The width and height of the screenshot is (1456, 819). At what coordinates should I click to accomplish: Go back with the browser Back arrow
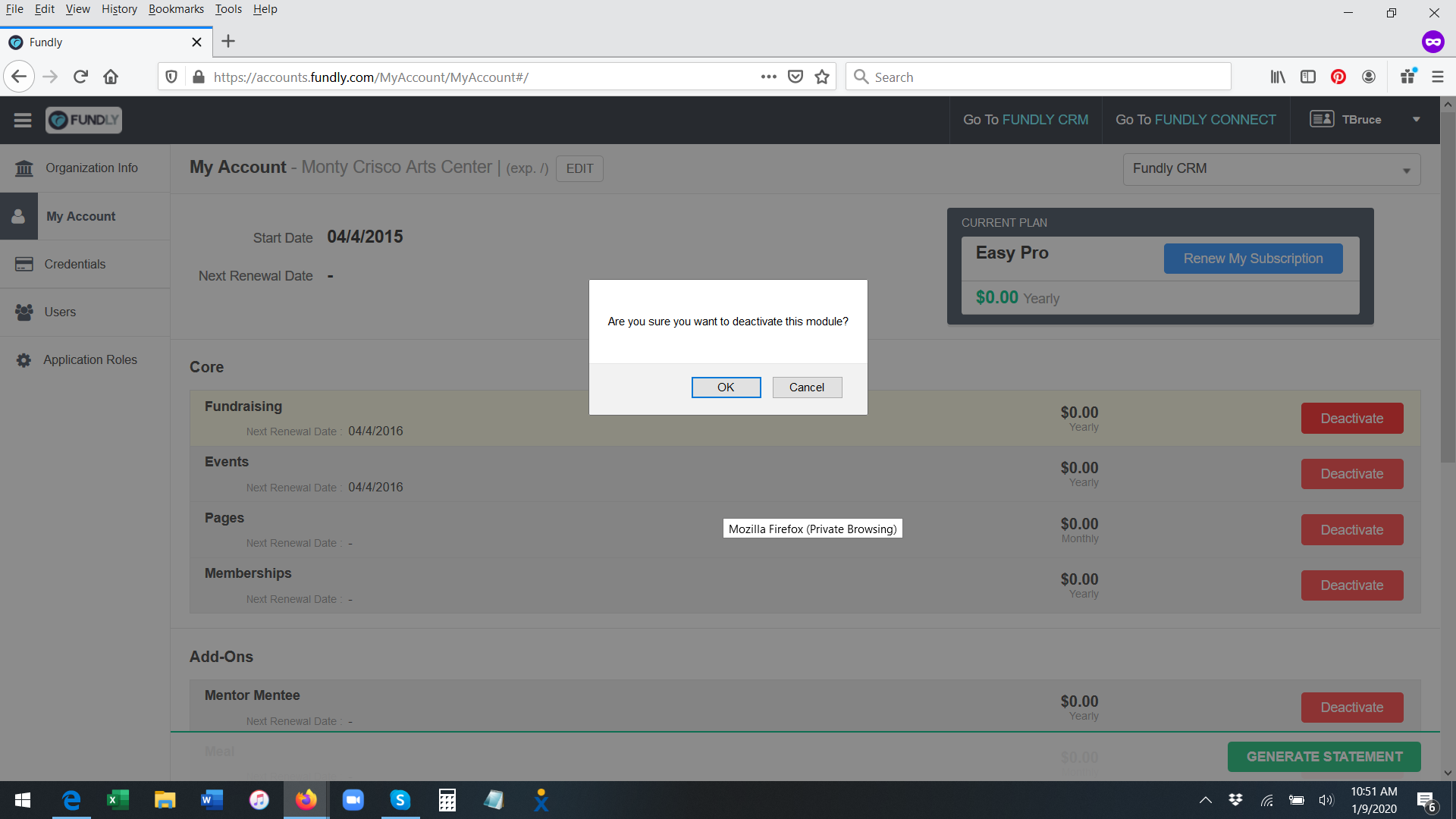tap(19, 77)
